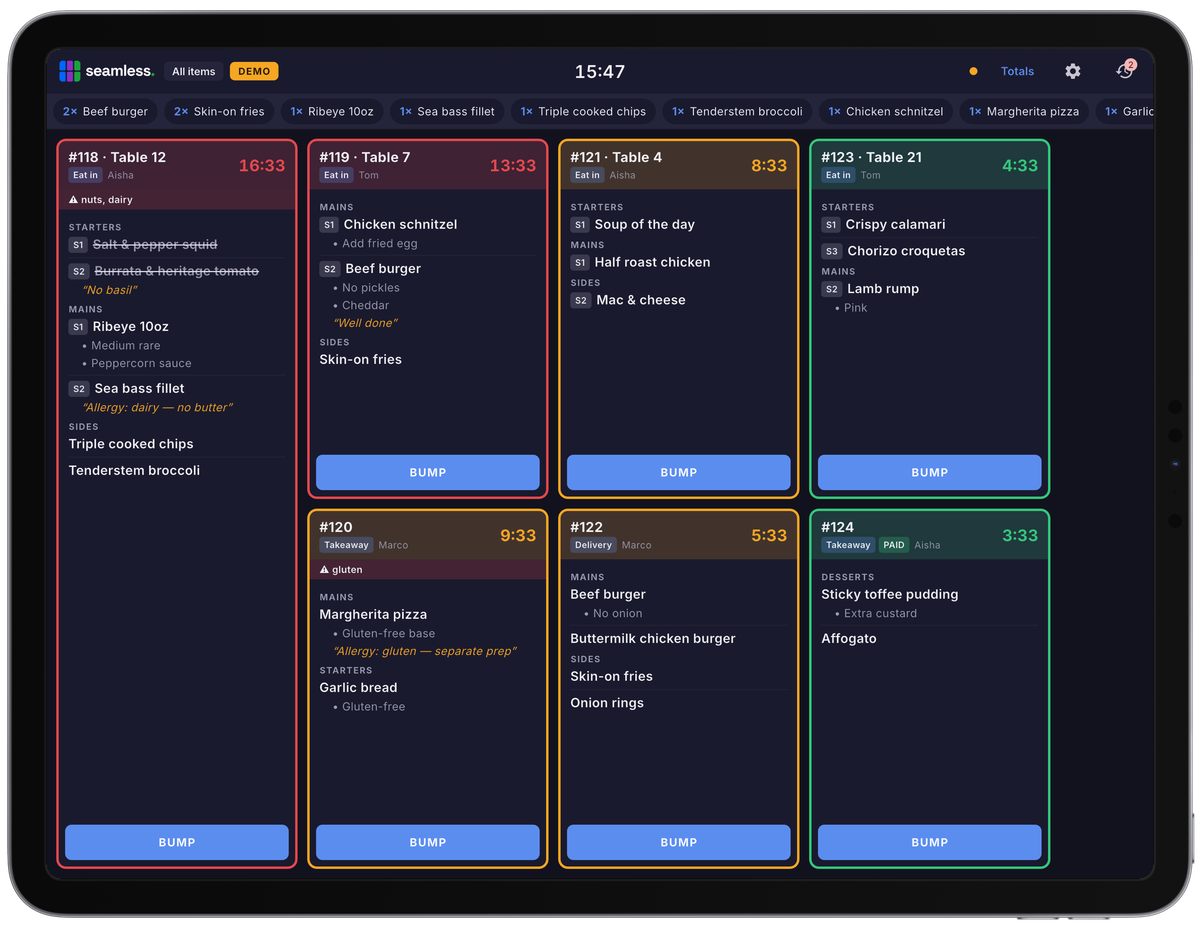Click the "Well done" note on Beef burger
The image size is (1200, 928).
(365, 323)
